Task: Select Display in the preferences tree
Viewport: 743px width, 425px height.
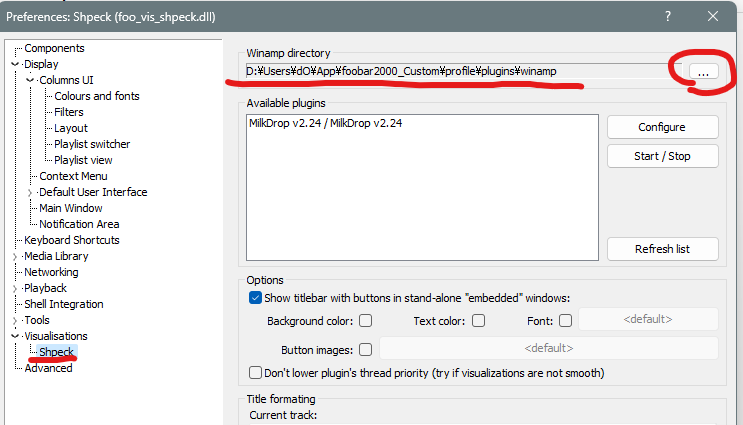Action: click(x=41, y=64)
